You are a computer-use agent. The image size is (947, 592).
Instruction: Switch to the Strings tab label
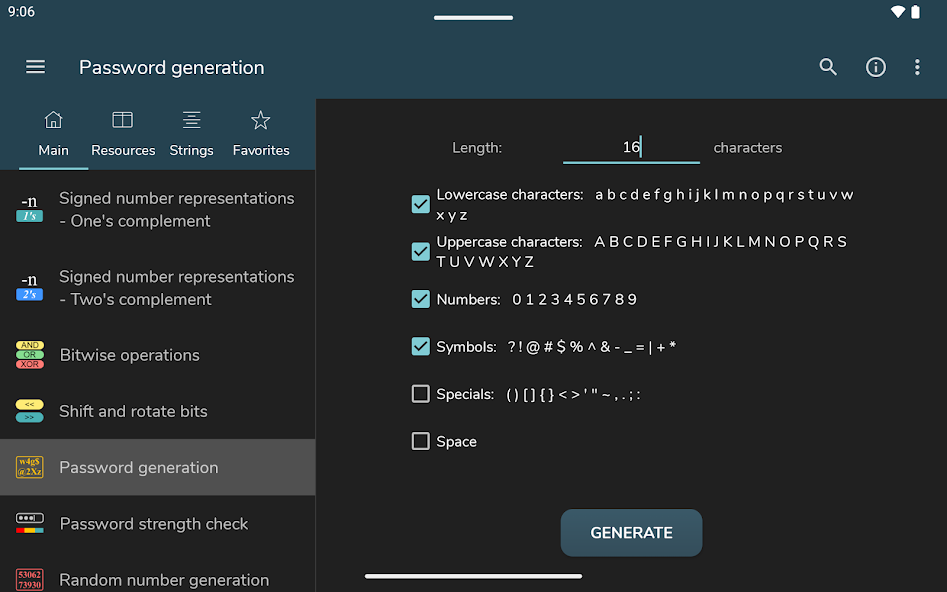191,150
